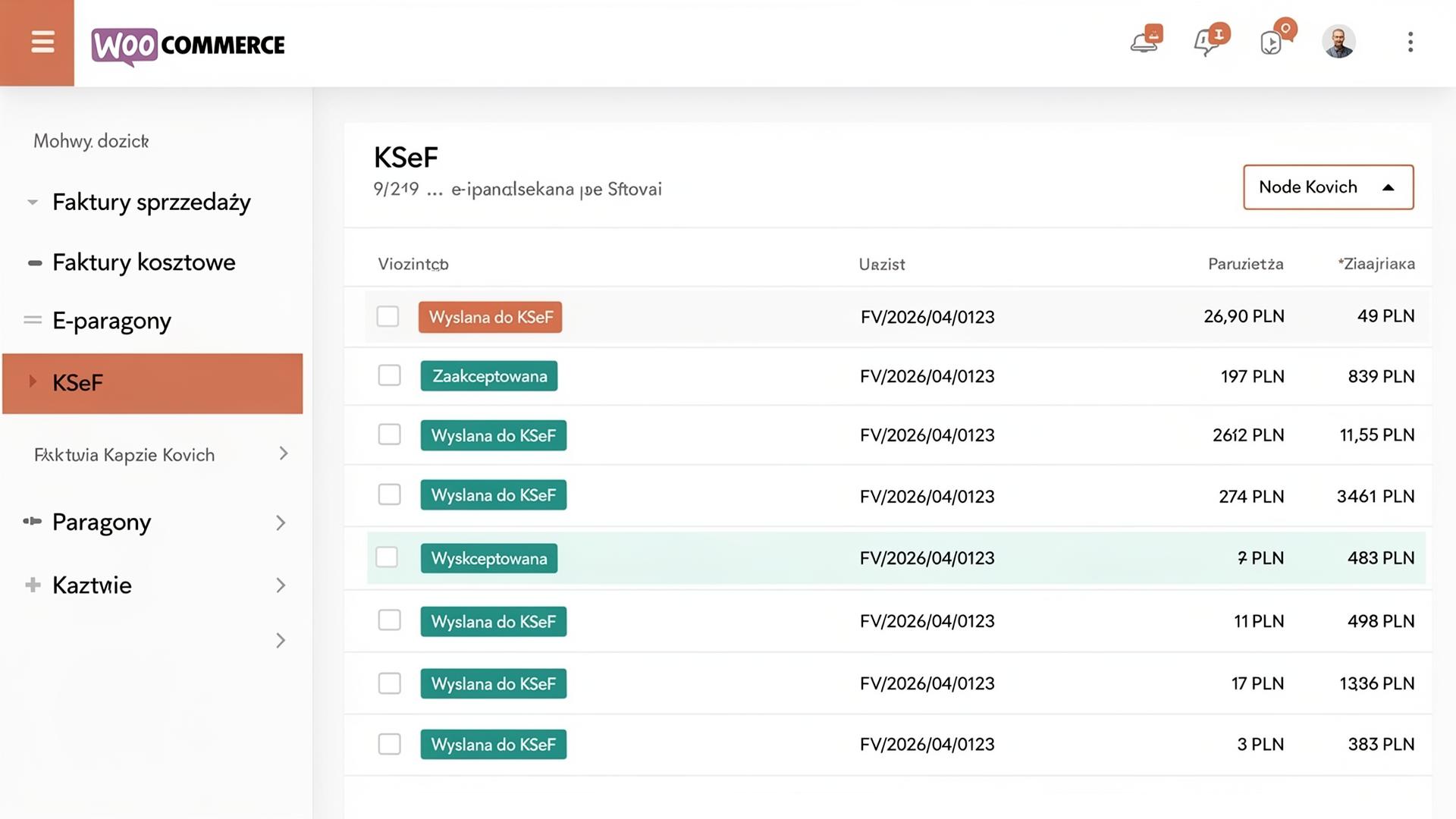The width and height of the screenshot is (1456, 819).
Task: Expand the Paragony sidebar section
Action: click(x=281, y=522)
